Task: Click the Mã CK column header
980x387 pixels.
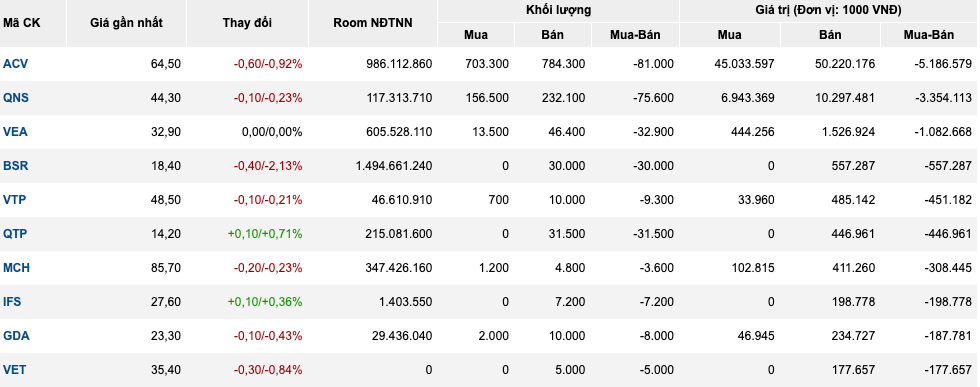Action: [x=22, y=23]
